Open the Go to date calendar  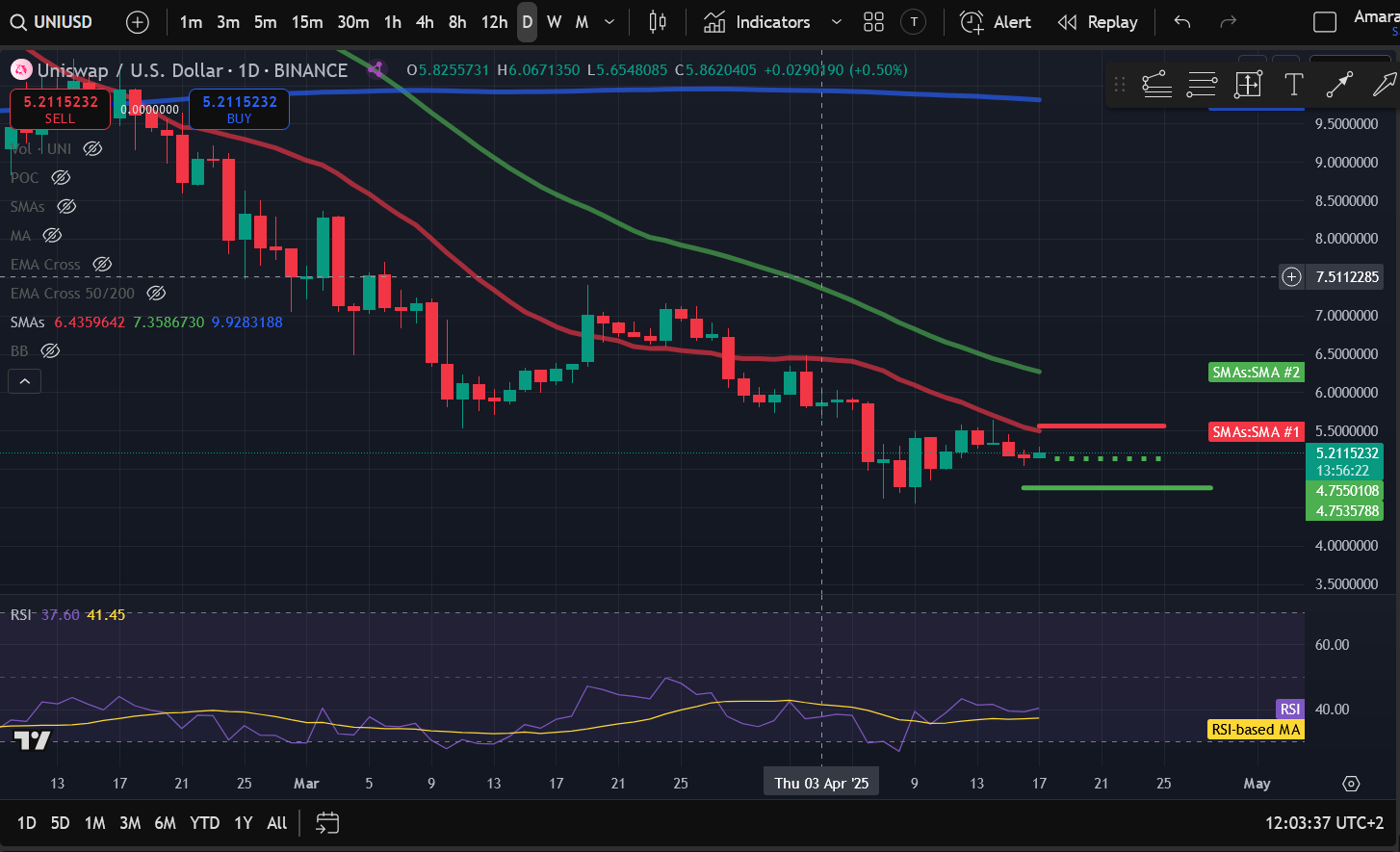coord(327,822)
